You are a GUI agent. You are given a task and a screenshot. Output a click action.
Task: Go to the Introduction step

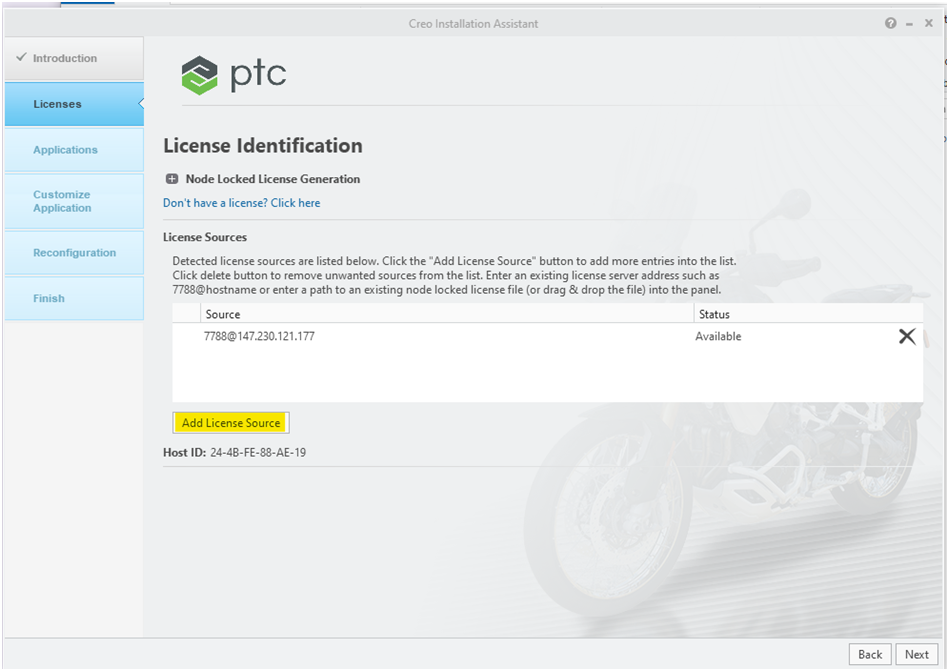click(74, 58)
